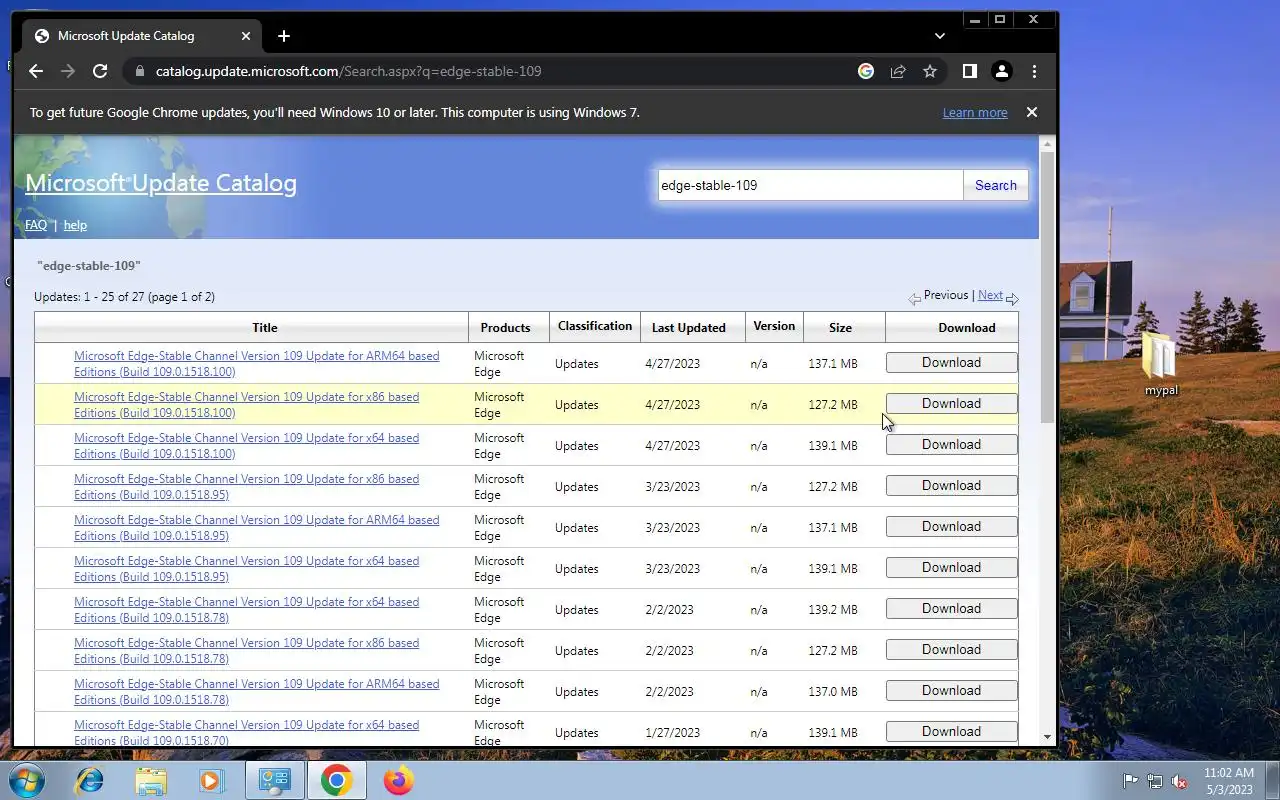
Task: Open x64 Build 109.0.1518.70 update link
Action: point(246,732)
